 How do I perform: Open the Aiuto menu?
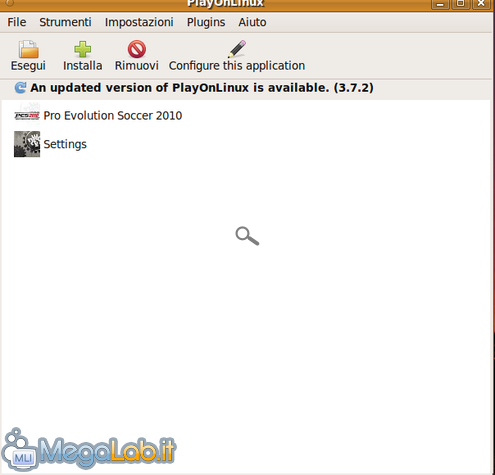[252, 22]
